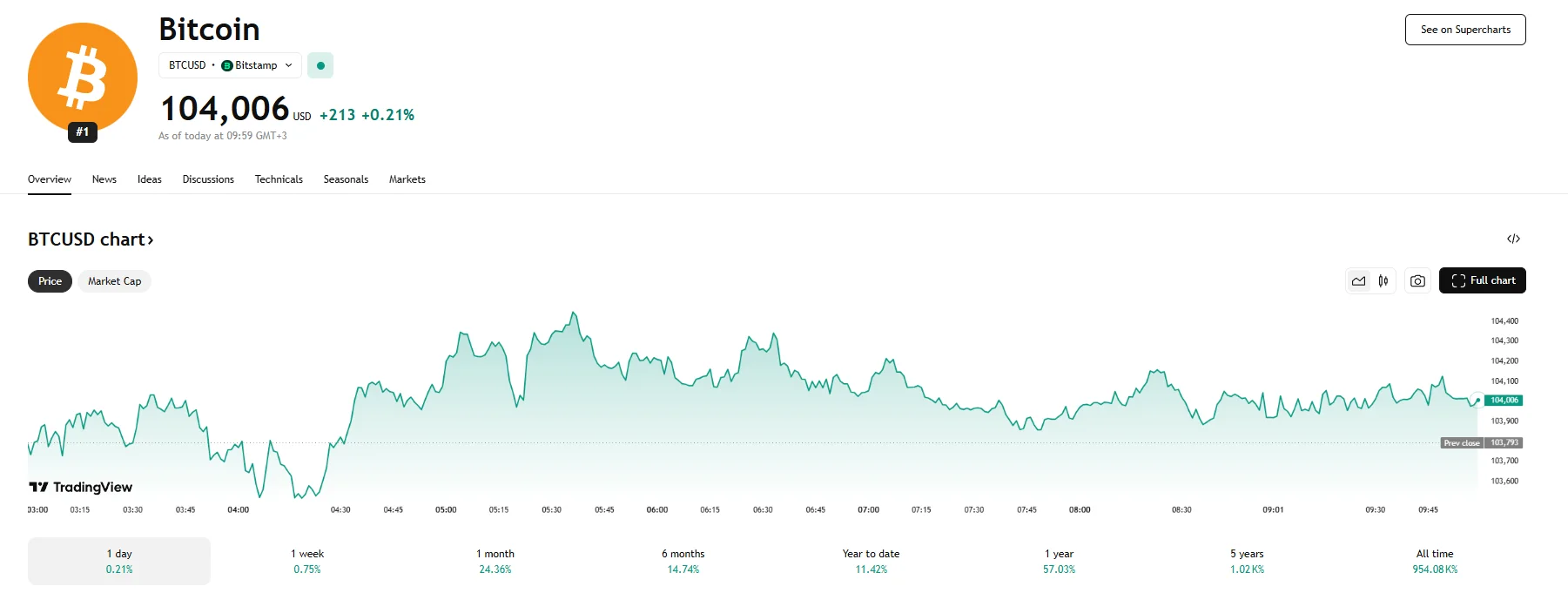Switch chart to Market Cap
Image resolution: width=1568 pixels, height=600 pixels.
114,281
